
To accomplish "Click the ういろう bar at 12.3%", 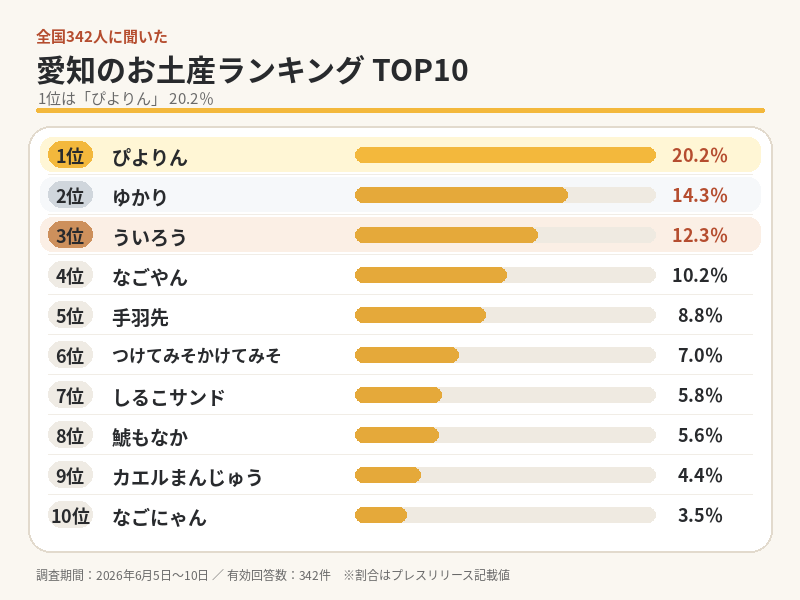I will [505, 235].
